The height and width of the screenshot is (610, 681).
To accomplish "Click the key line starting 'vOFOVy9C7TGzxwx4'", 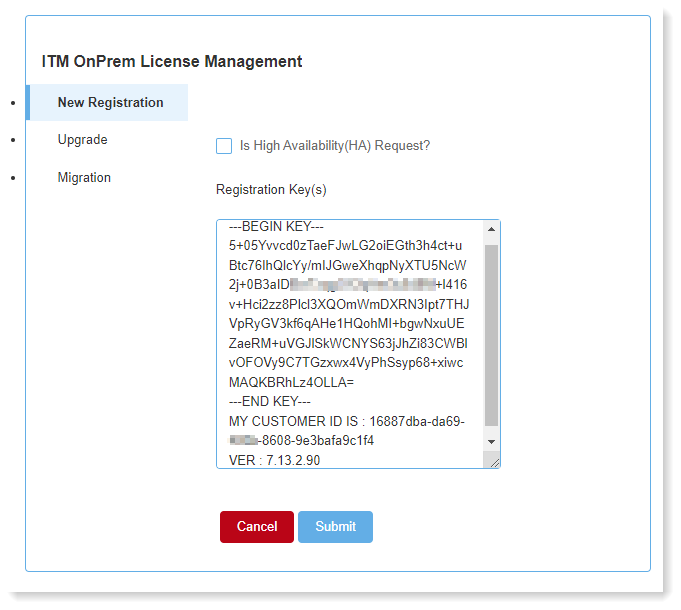I will tap(345, 363).
